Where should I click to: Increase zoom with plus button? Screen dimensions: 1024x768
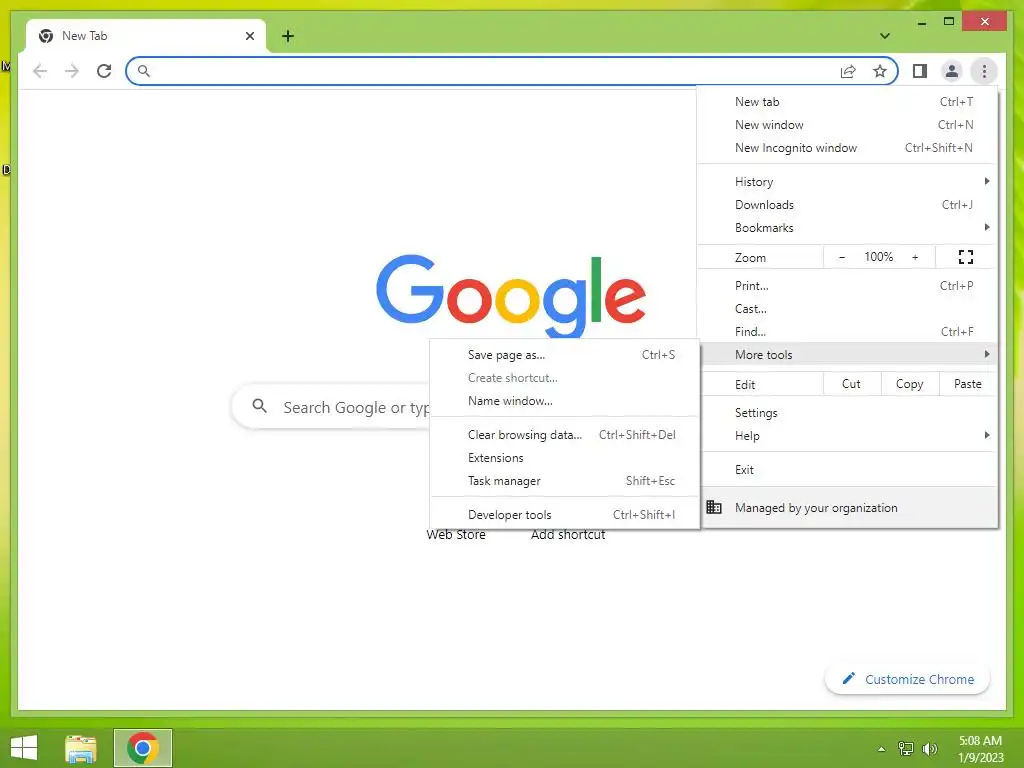point(915,257)
